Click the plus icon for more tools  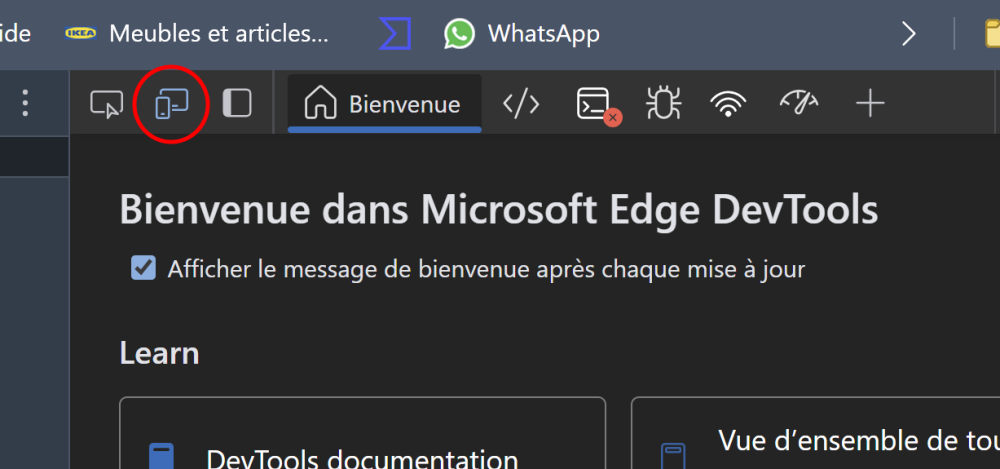[x=871, y=103]
